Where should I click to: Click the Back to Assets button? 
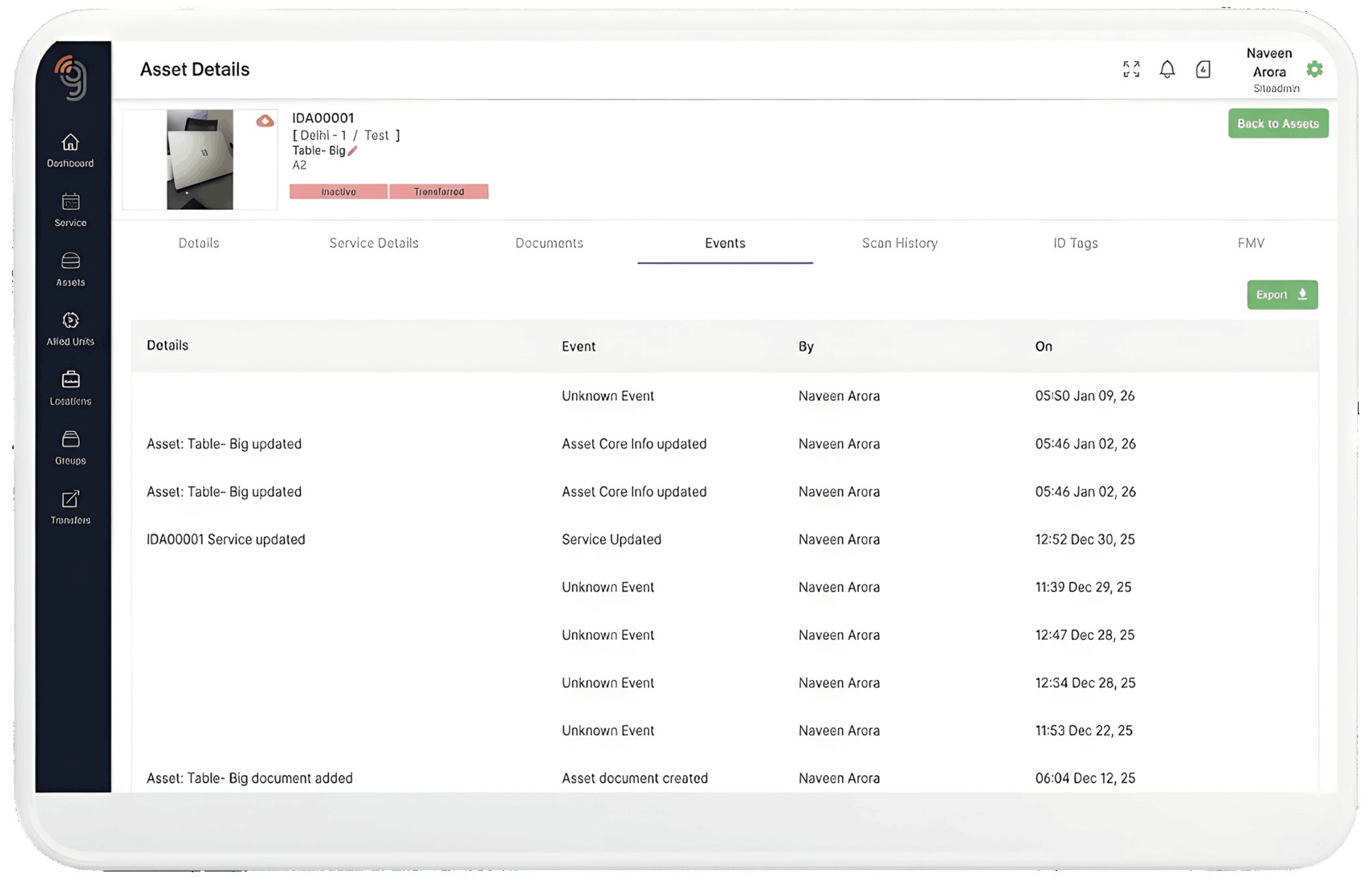(1278, 123)
